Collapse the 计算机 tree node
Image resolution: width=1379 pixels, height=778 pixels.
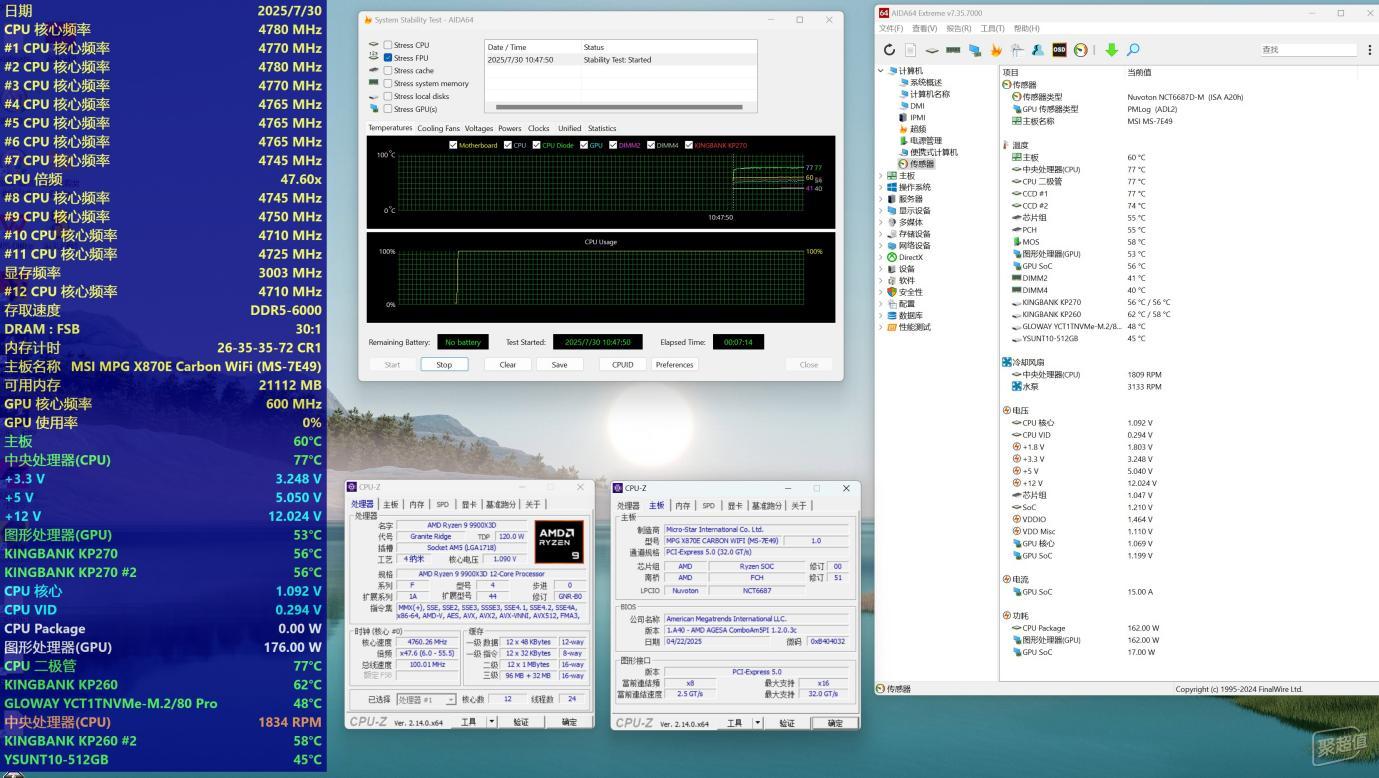point(881,71)
